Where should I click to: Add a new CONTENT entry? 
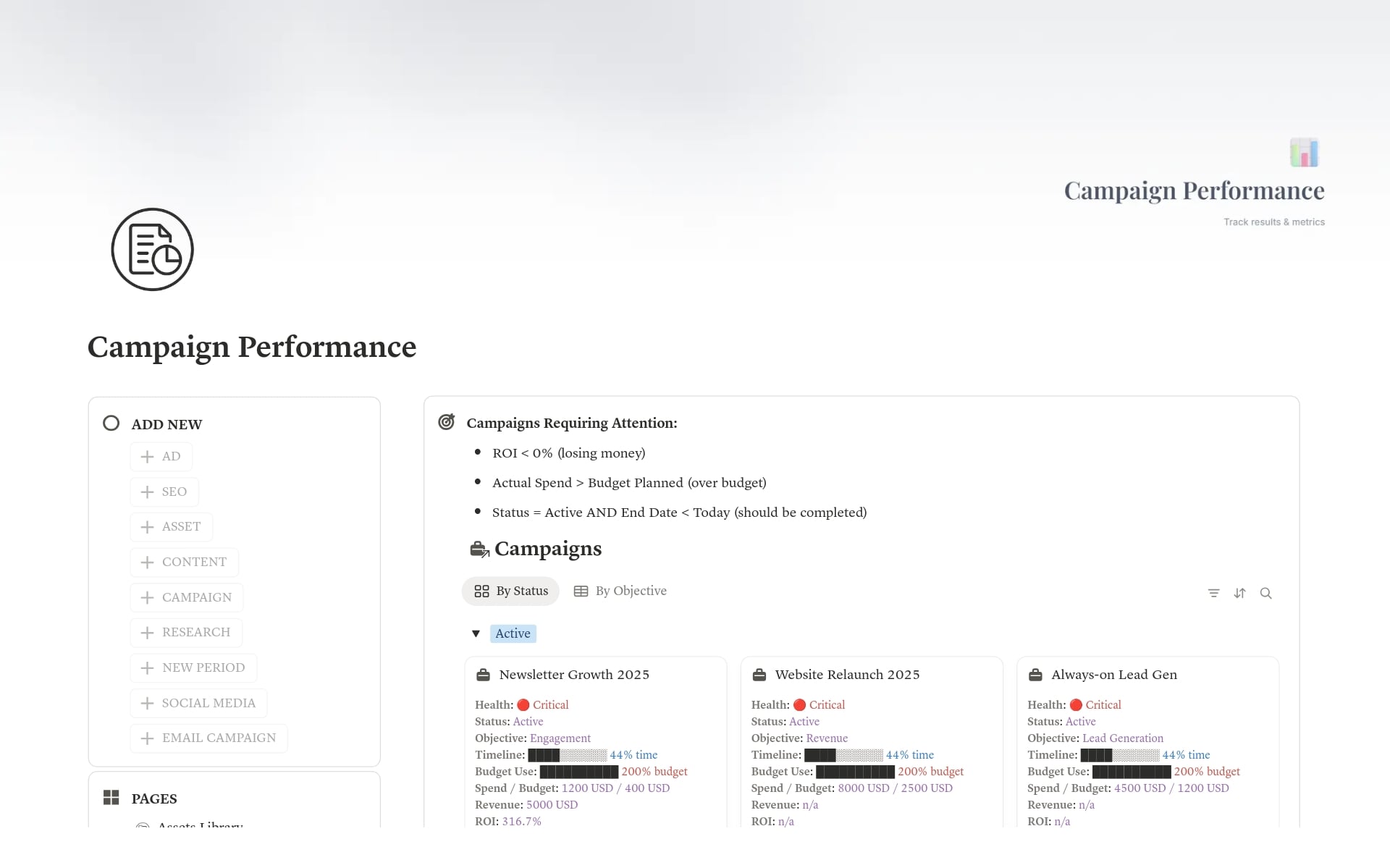tap(185, 562)
